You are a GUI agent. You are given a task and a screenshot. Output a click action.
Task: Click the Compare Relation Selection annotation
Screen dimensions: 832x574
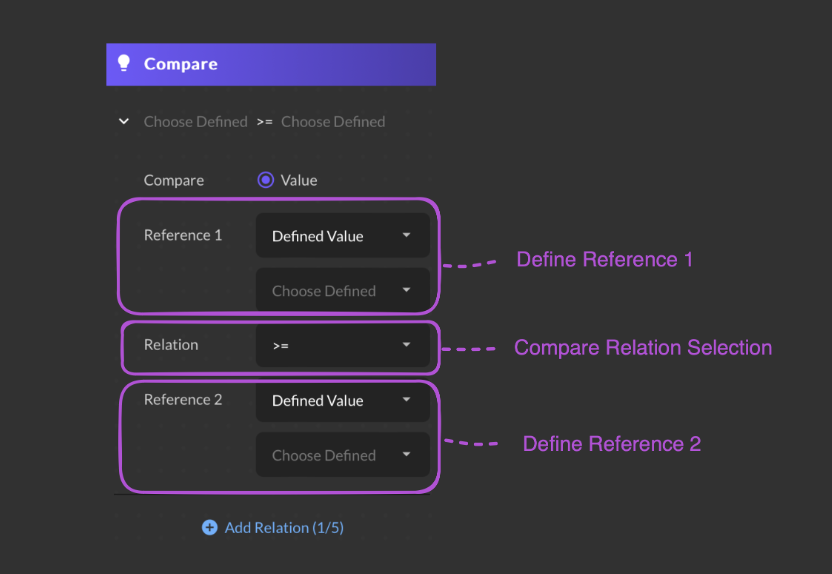pos(643,348)
